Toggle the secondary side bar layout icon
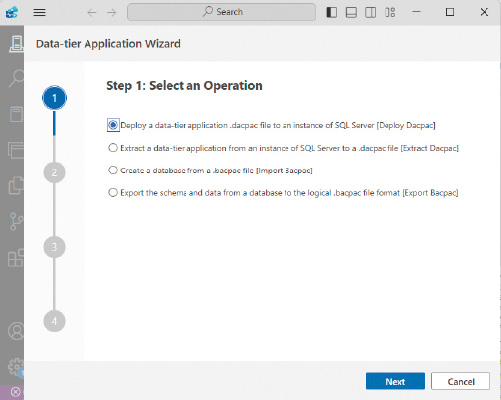 [370, 12]
